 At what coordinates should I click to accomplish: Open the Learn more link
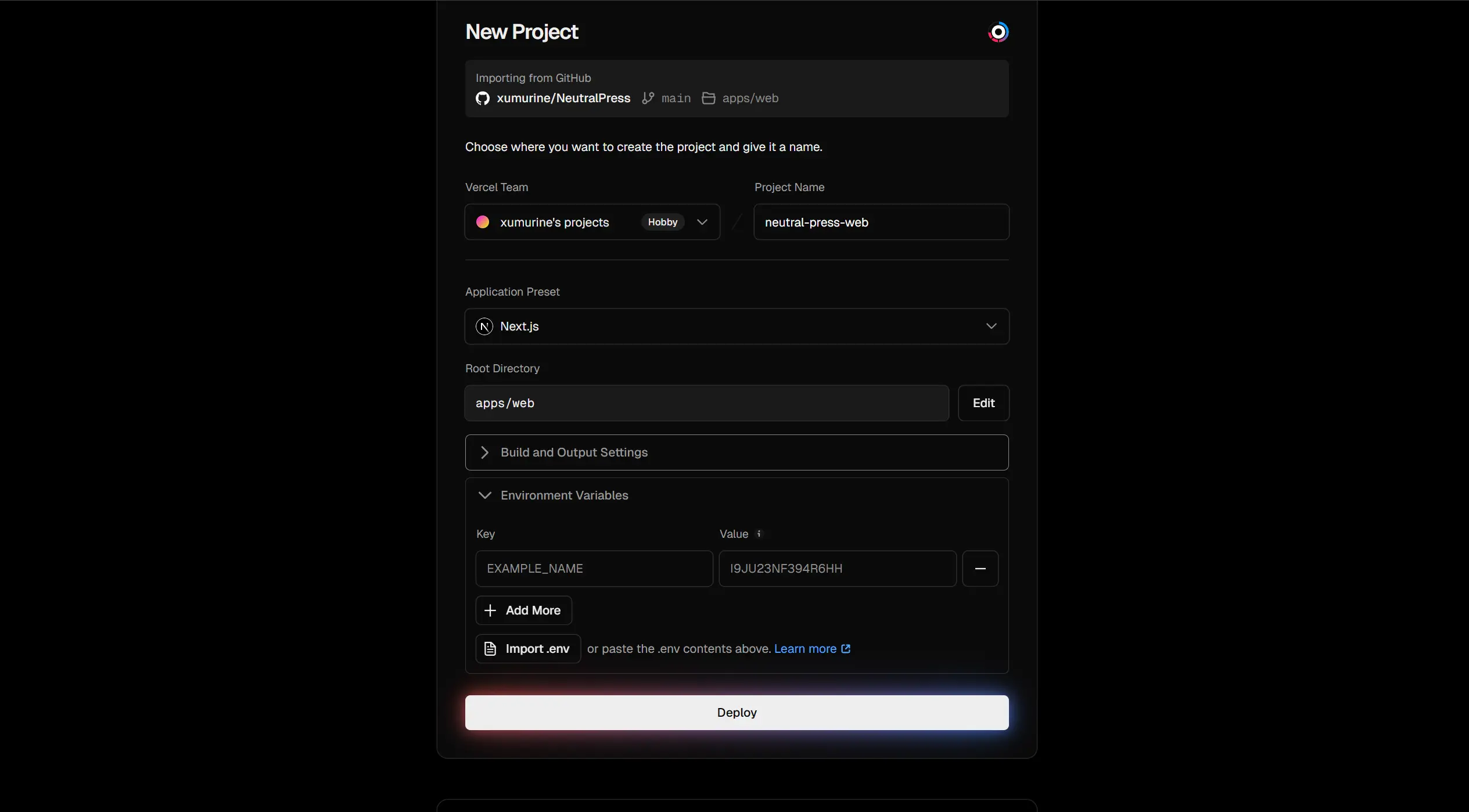[x=805, y=649]
